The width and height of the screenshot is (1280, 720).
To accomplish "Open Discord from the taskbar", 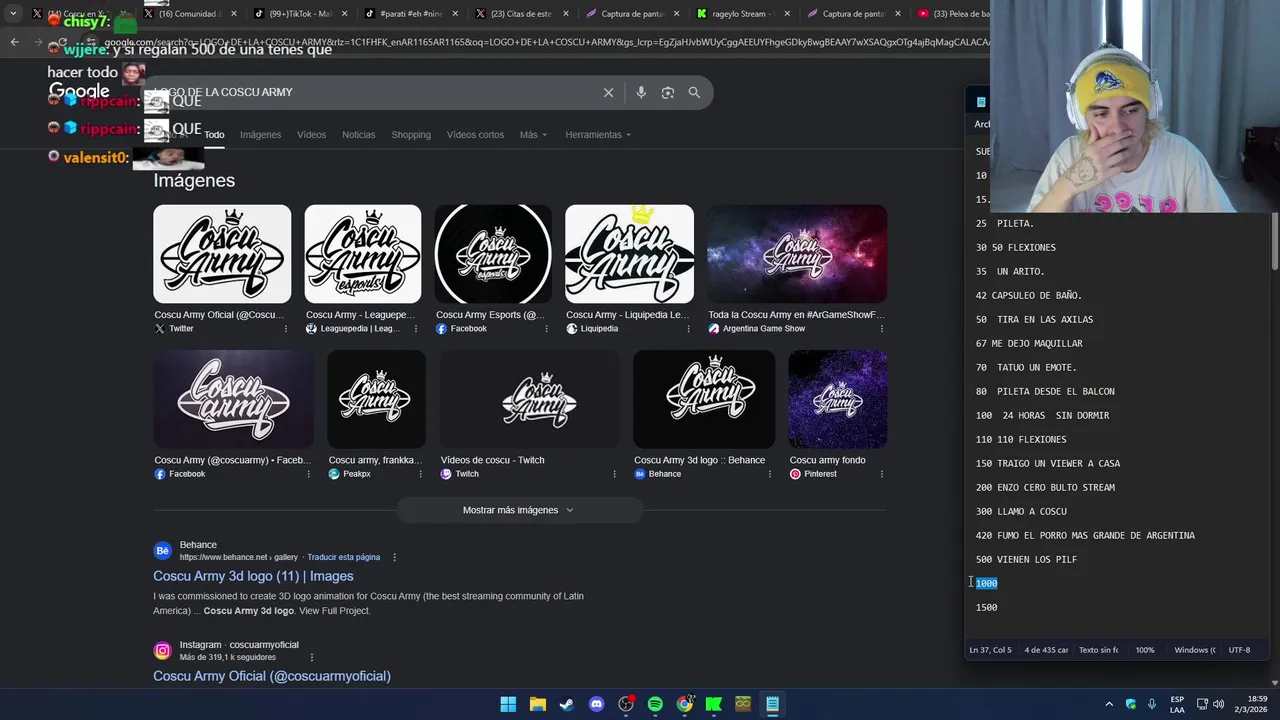I will click(596, 704).
